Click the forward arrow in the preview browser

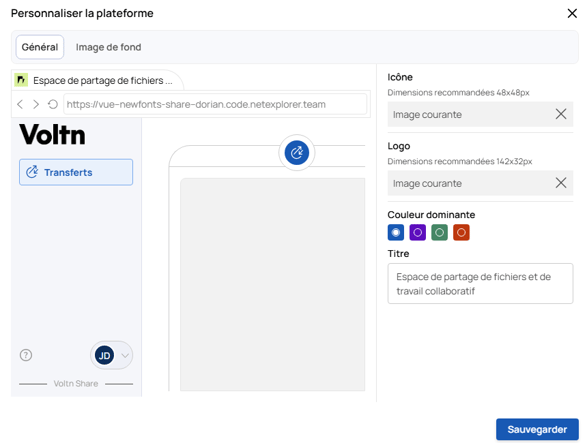click(x=36, y=104)
